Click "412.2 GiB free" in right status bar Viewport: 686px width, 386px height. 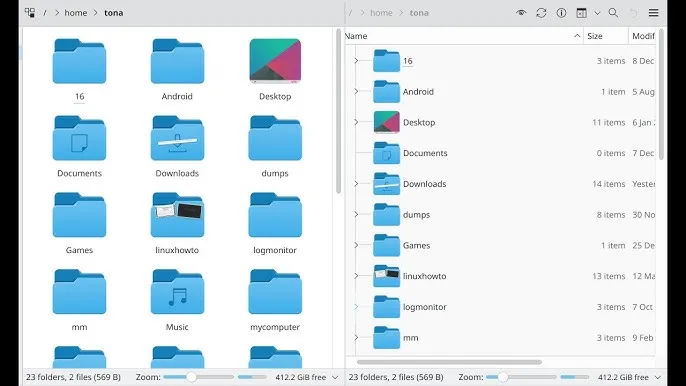coord(623,377)
